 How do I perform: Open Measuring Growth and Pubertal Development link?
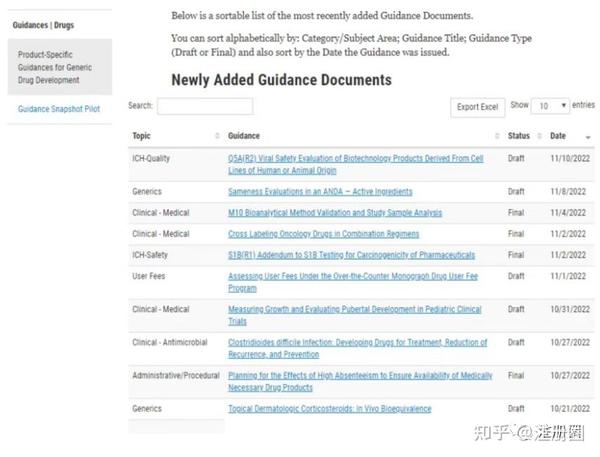pos(355,315)
